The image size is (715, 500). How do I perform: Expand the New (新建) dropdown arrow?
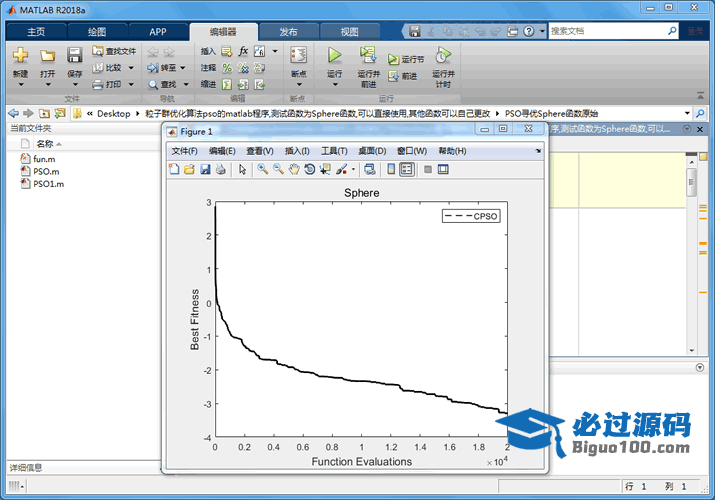(x=21, y=85)
